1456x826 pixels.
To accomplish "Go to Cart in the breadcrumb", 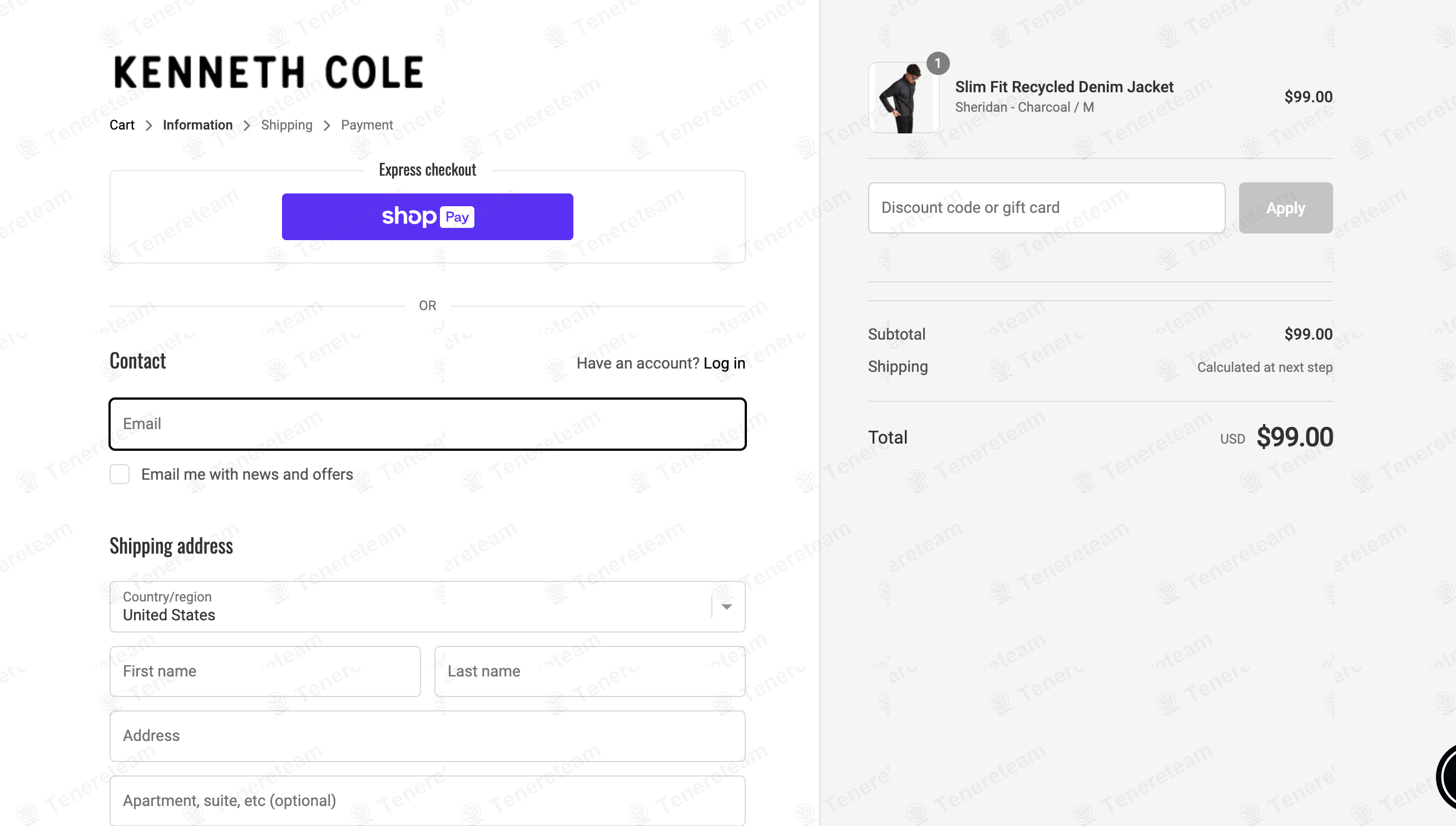I will coord(121,125).
